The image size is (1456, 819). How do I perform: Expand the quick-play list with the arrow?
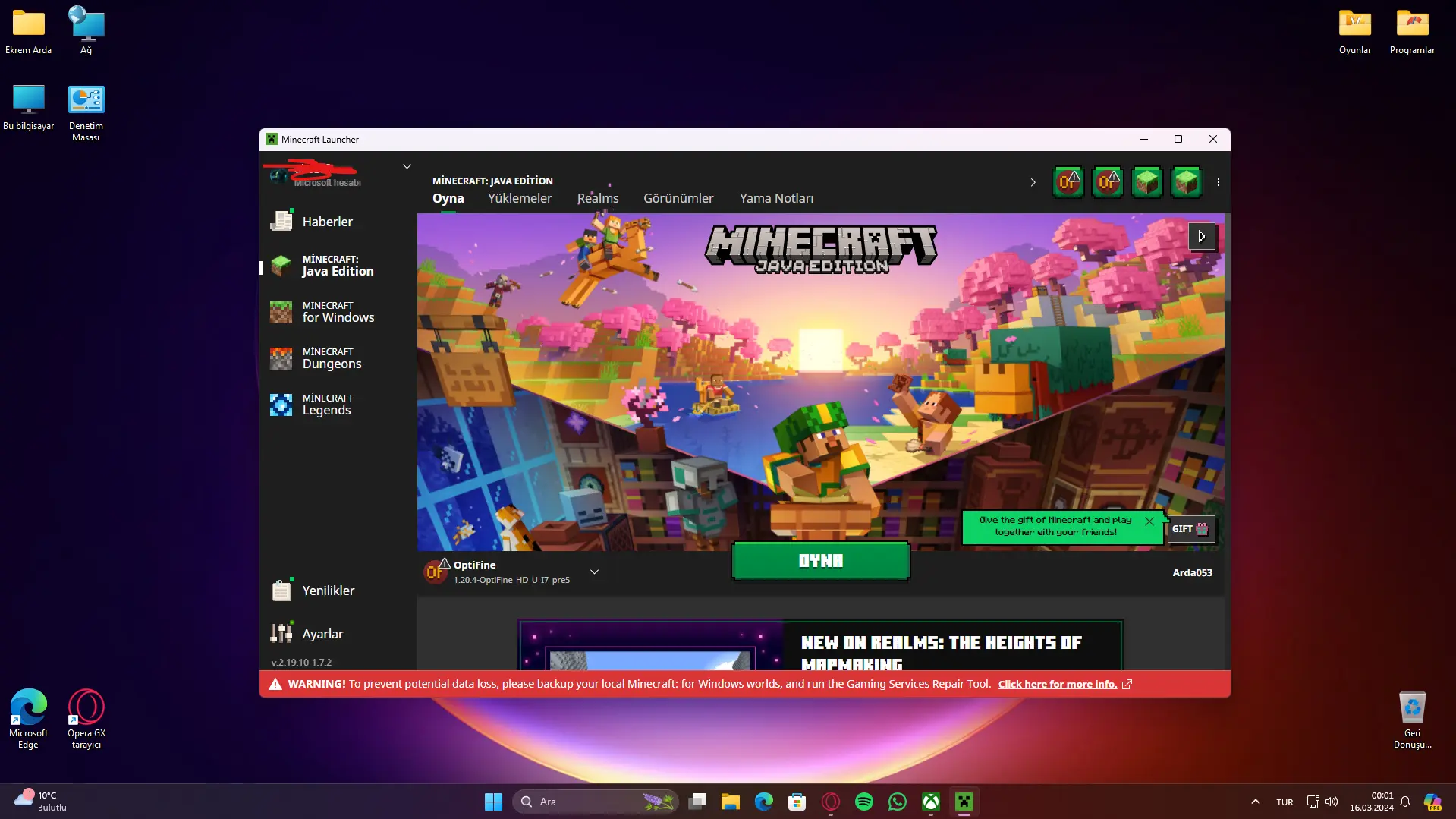pyautogui.click(x=1033, y=182)
